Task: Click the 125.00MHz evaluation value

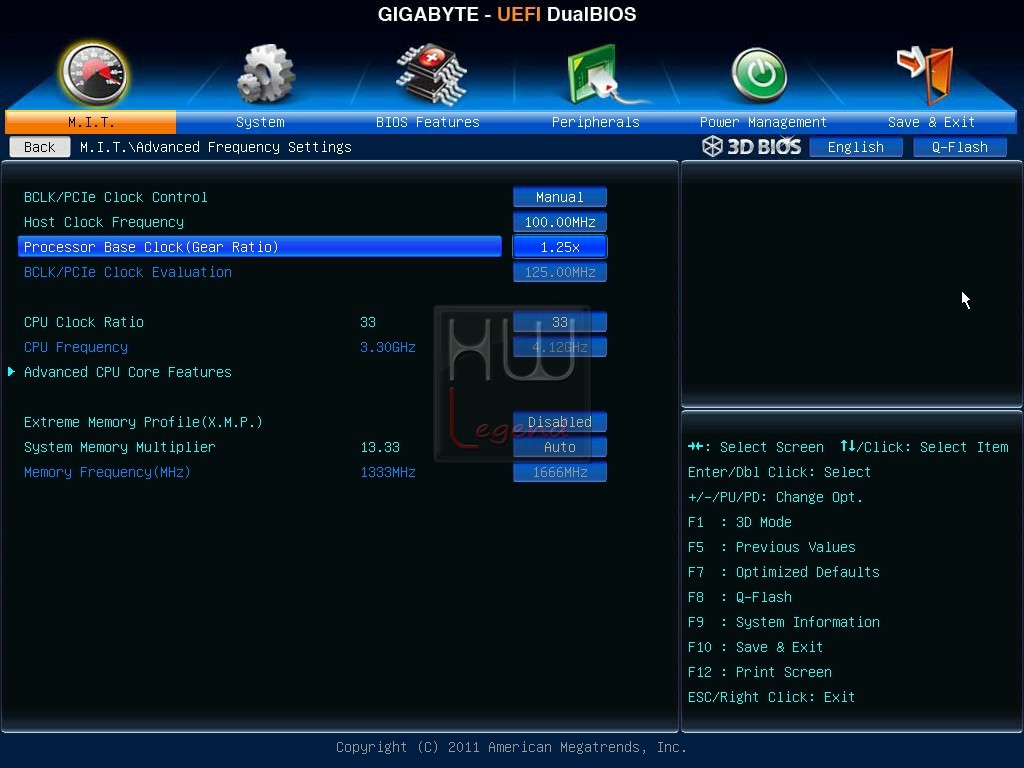Action: point(560,272)
